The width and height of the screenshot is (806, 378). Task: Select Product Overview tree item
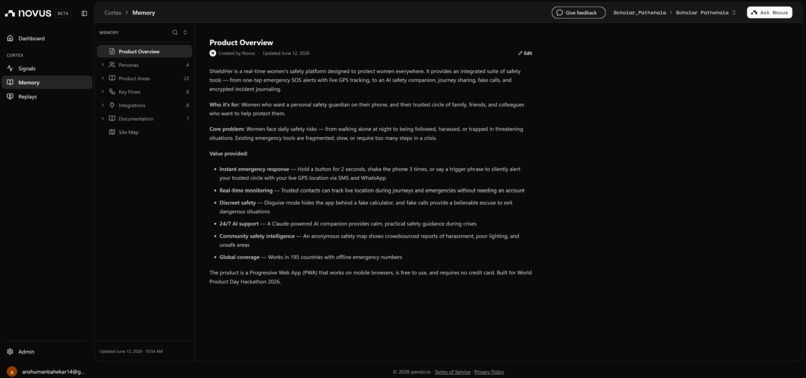click(x=144, y=51)
